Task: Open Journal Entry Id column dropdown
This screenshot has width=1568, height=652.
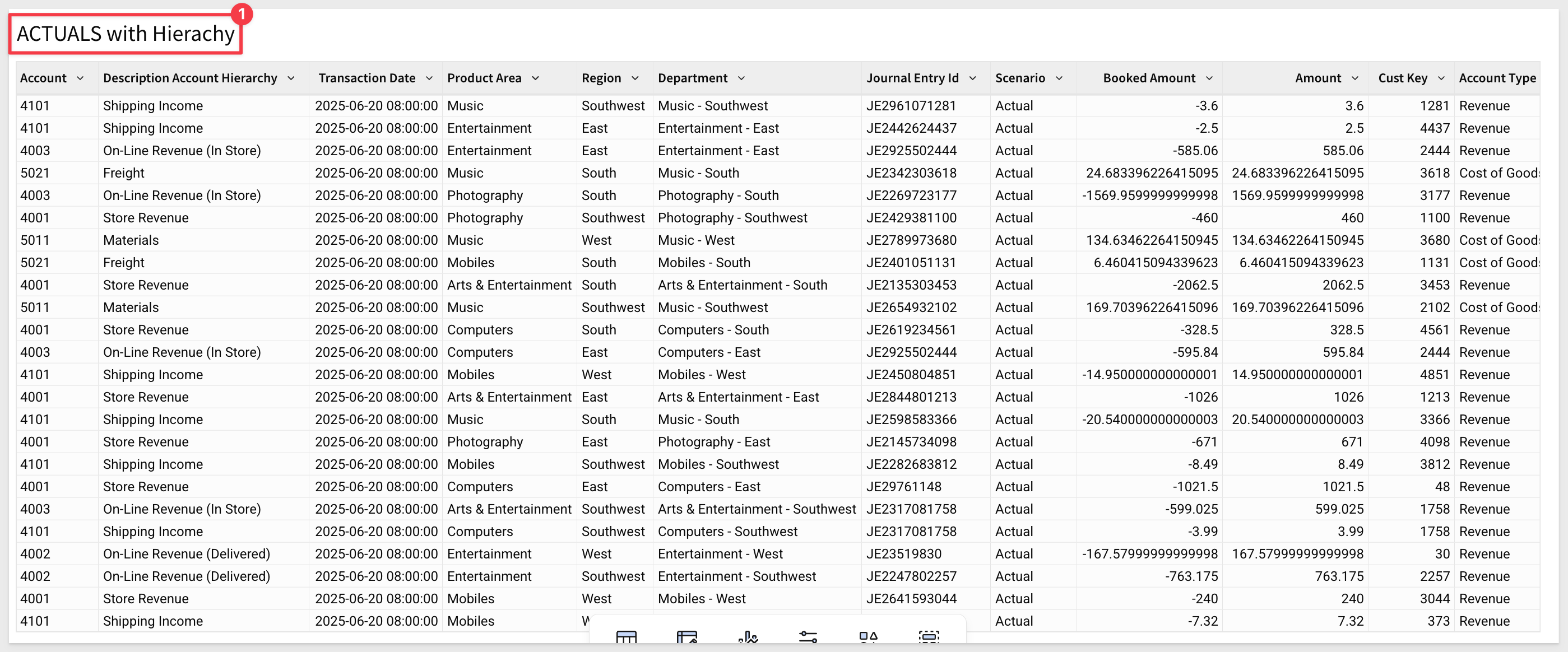Action: pos(973,78)
